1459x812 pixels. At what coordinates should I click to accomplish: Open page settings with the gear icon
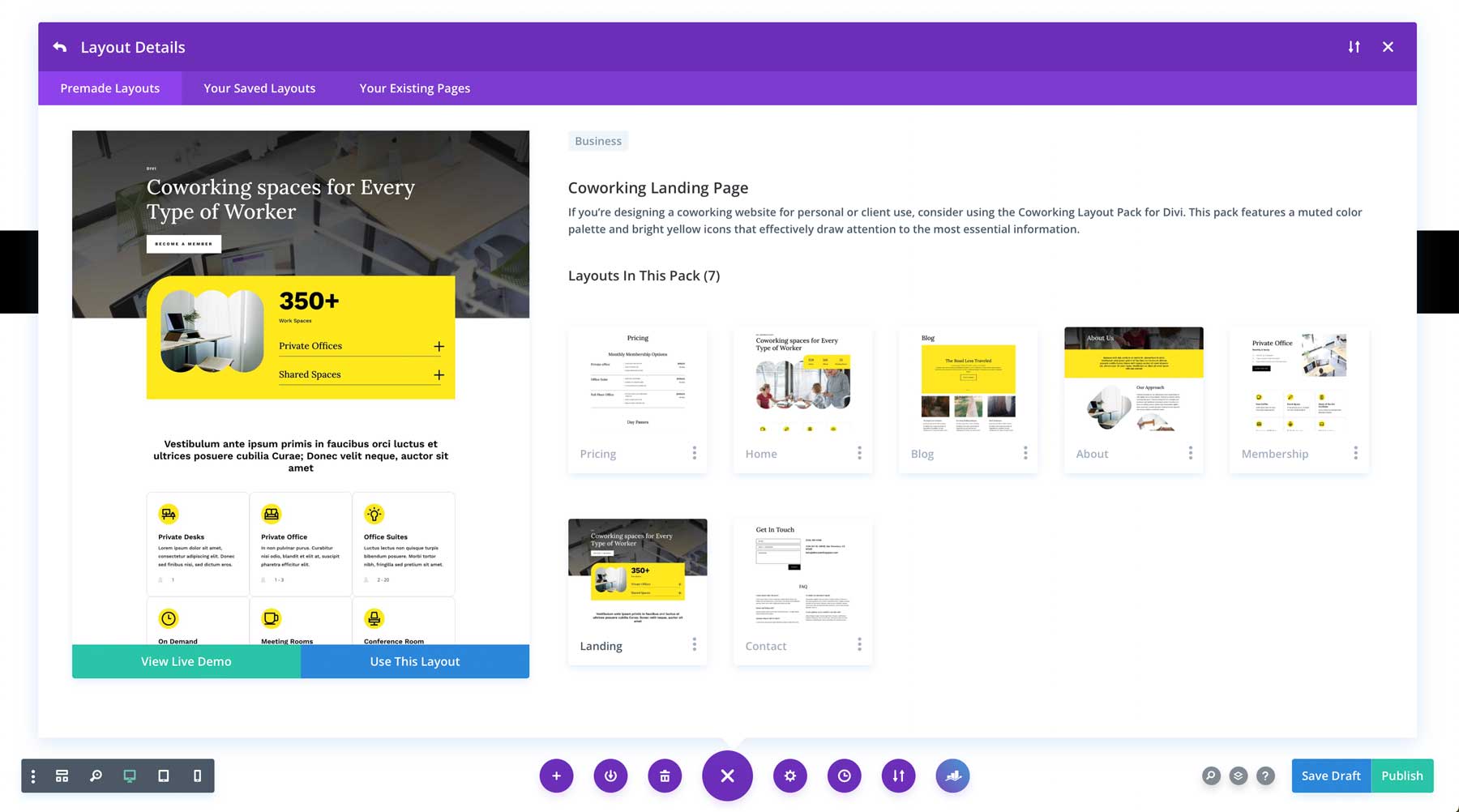click(x=789, y=776)
